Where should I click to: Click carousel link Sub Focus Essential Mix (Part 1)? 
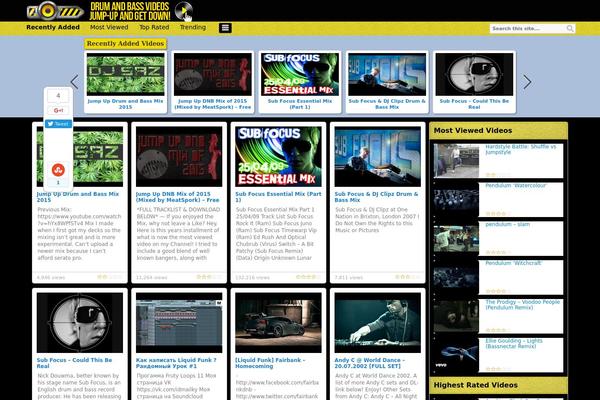(x=300, y=104)
